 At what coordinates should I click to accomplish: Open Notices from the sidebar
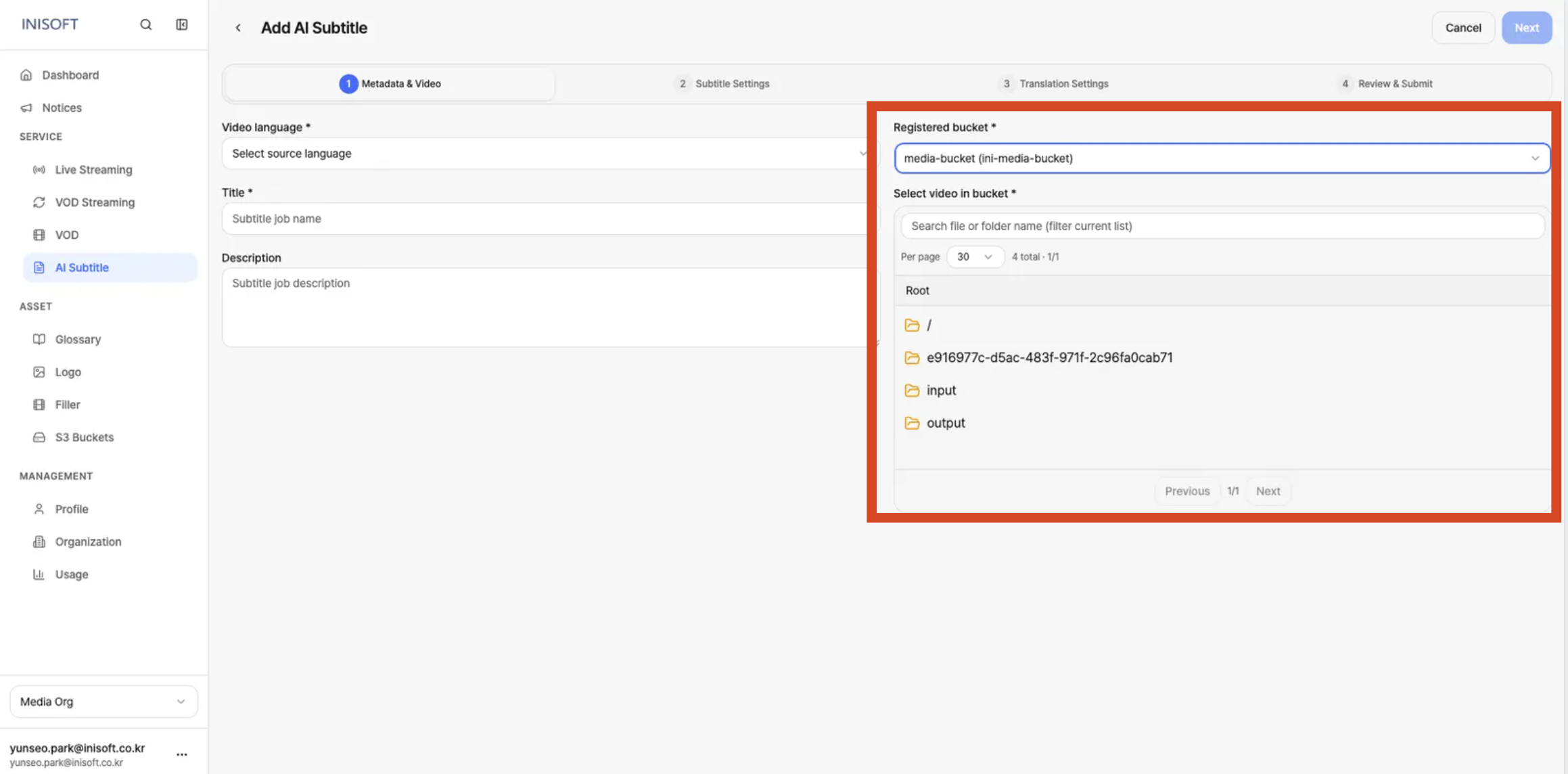pyautogui.click(x=62, y=108)
